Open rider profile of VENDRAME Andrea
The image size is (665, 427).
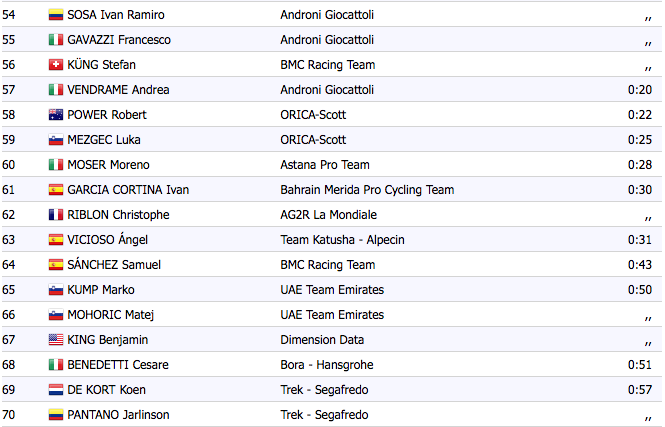118,90
